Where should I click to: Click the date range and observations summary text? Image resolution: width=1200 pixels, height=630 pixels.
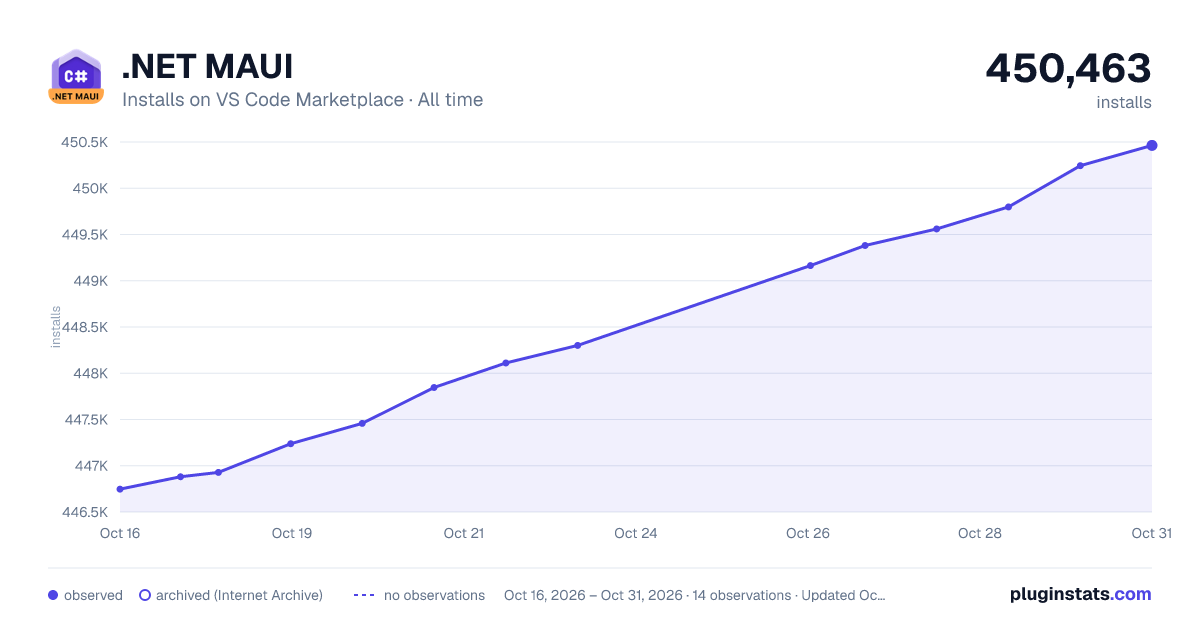695,595
